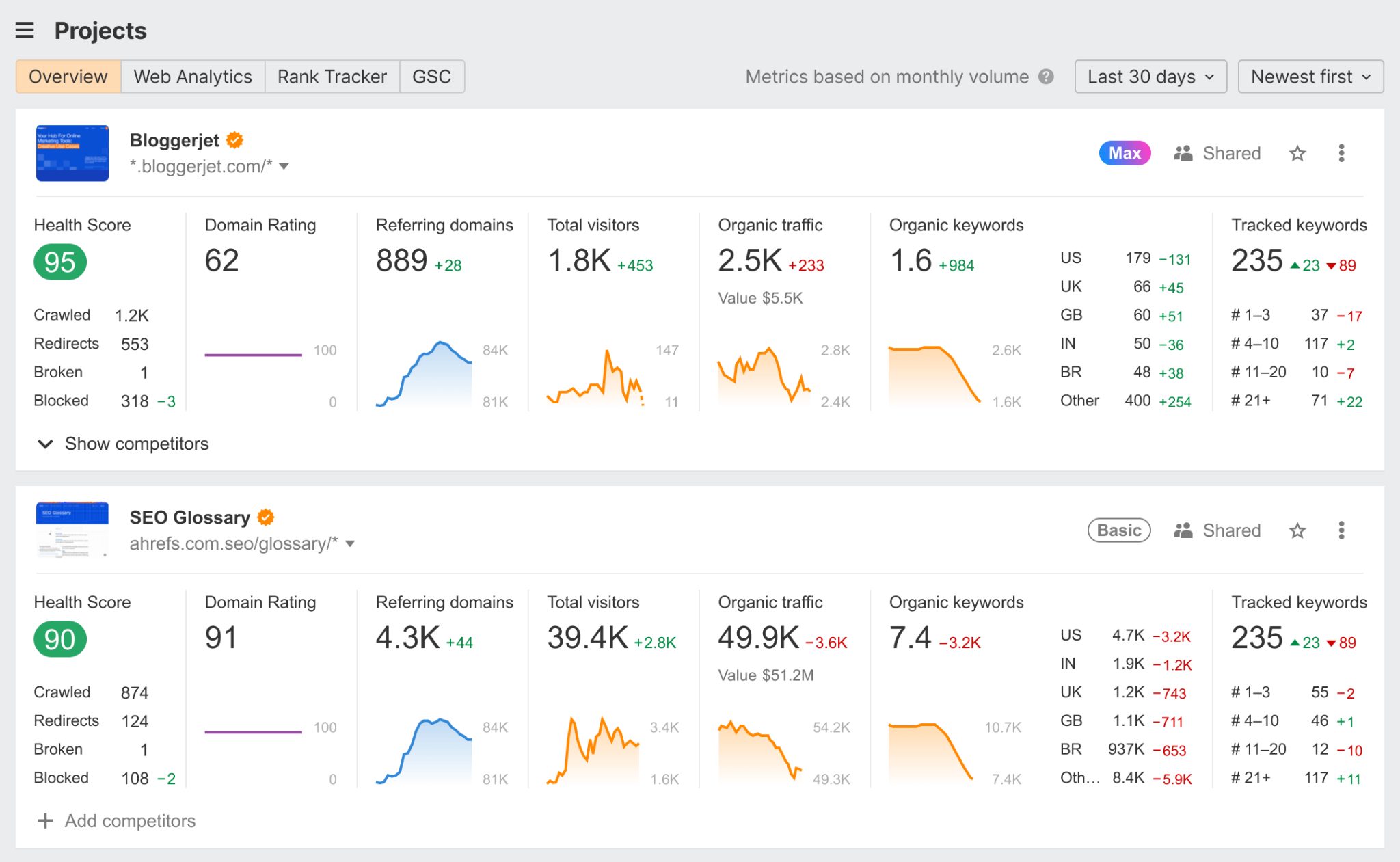Star the SEO Glossary project as favorite

[1297, 530]
